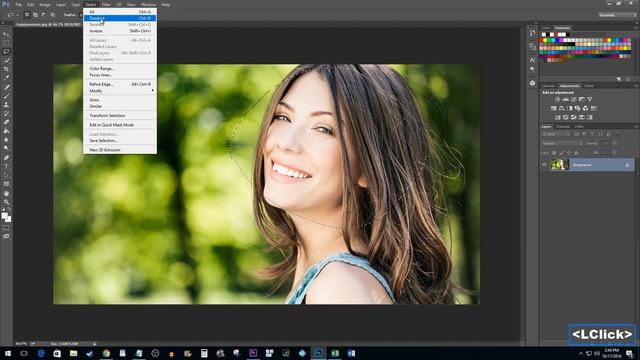Toggle filter for pixel layers
This screenshot has height=360, width=640.
576,134
